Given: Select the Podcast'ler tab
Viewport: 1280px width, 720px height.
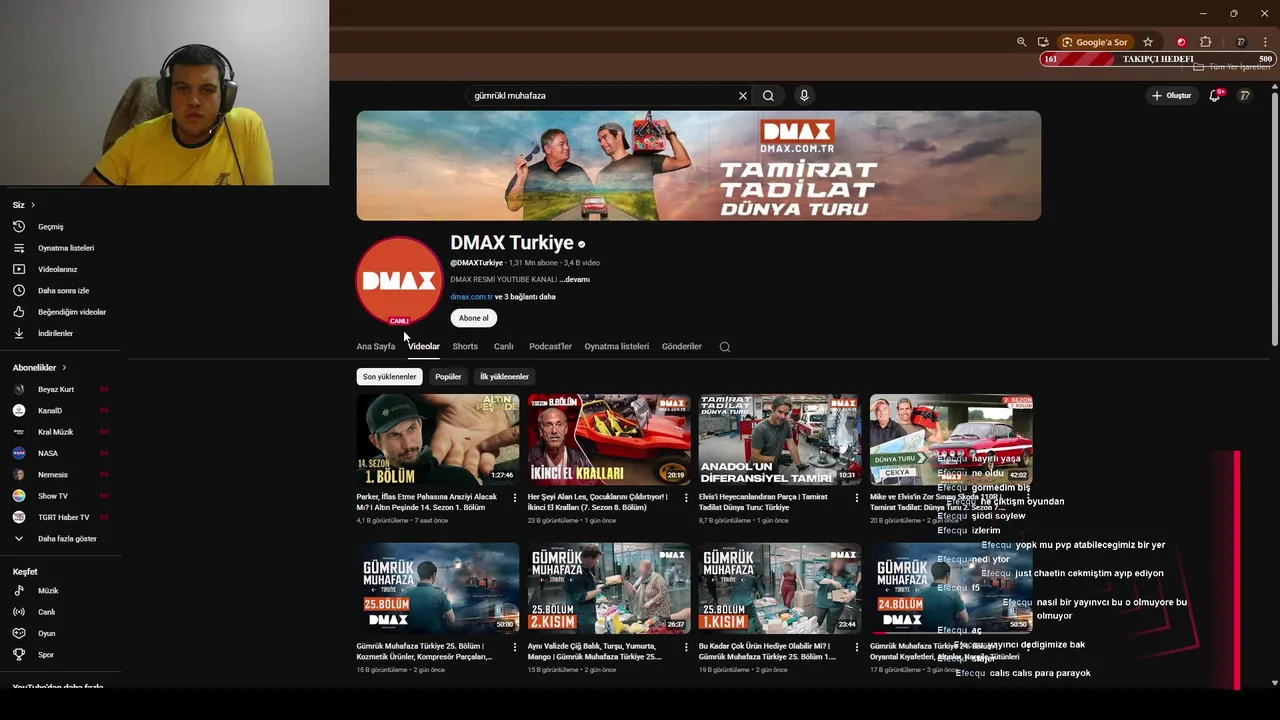Looking at the screenshot, I should click(x=551, y=347).
